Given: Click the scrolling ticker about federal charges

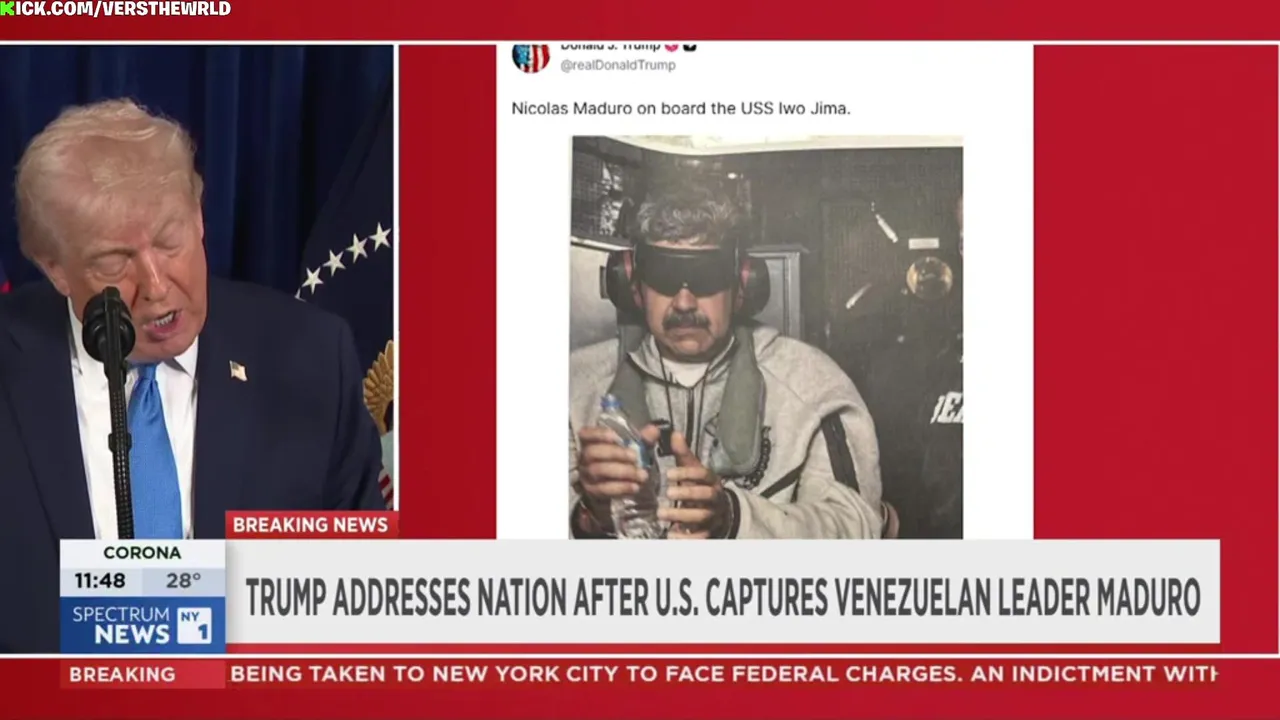Looking at the screenshot, I should point(723,674).
